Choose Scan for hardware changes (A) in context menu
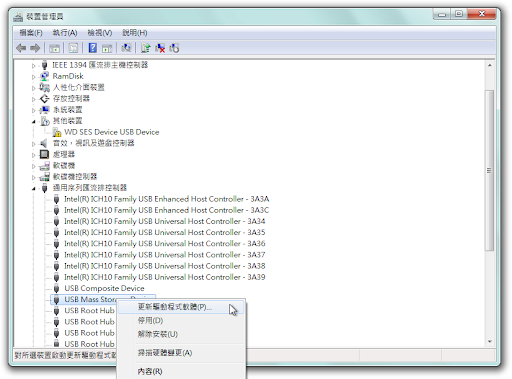The image size is (512, 379). click(x=181, y=353)
